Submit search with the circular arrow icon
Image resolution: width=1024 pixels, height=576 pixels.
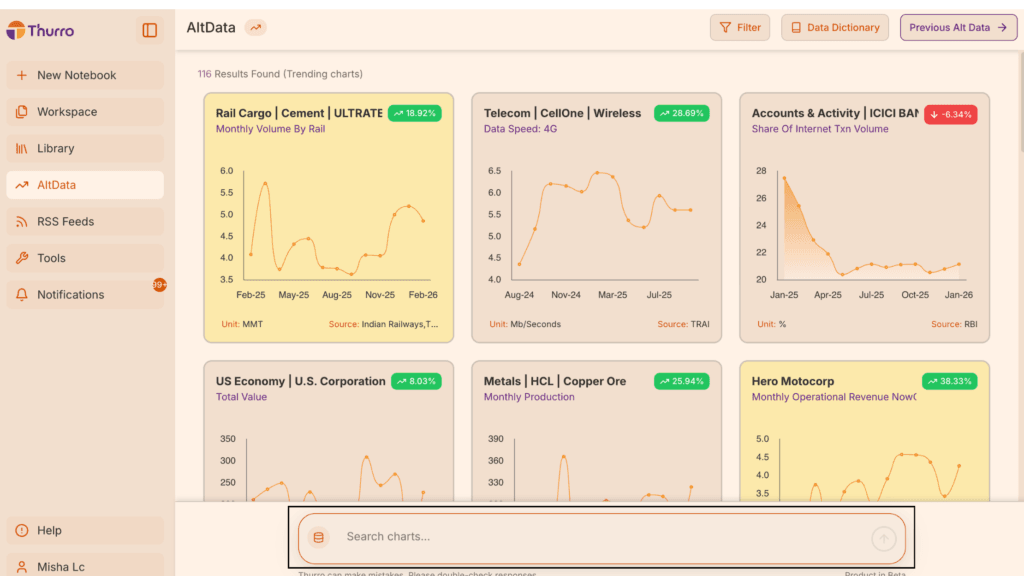883,537
